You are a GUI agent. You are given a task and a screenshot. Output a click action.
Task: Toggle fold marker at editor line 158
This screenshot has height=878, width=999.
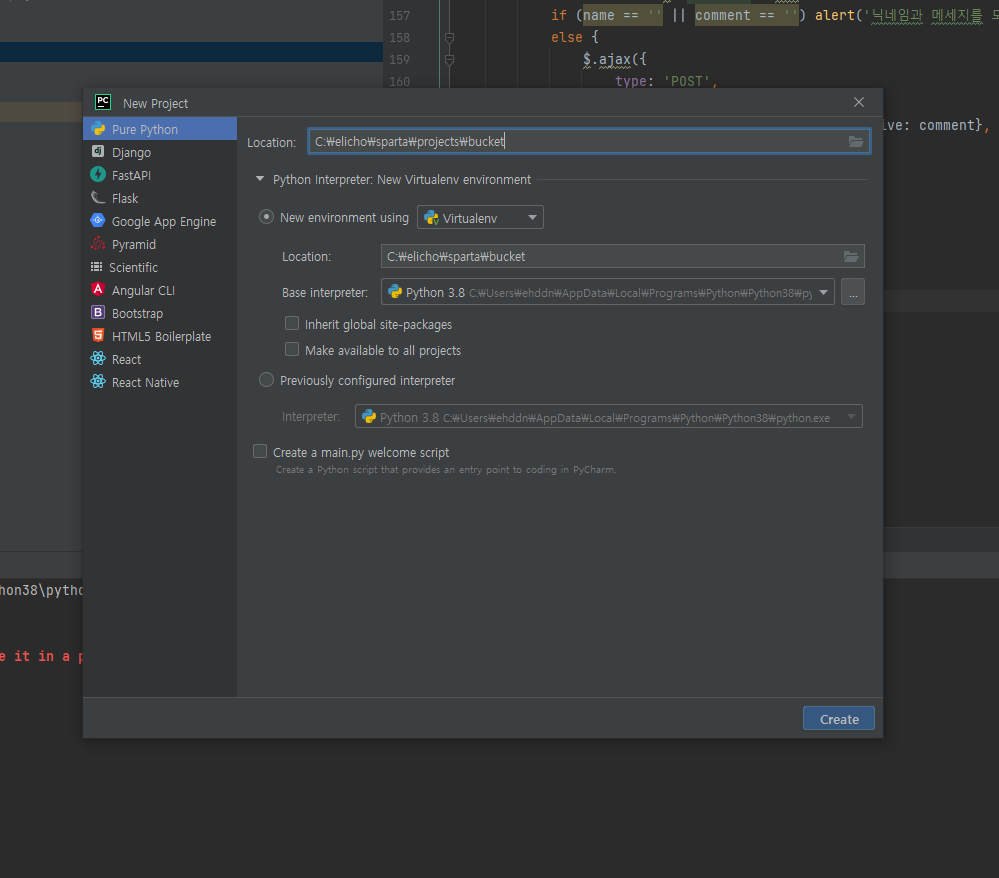coord(449,38)
